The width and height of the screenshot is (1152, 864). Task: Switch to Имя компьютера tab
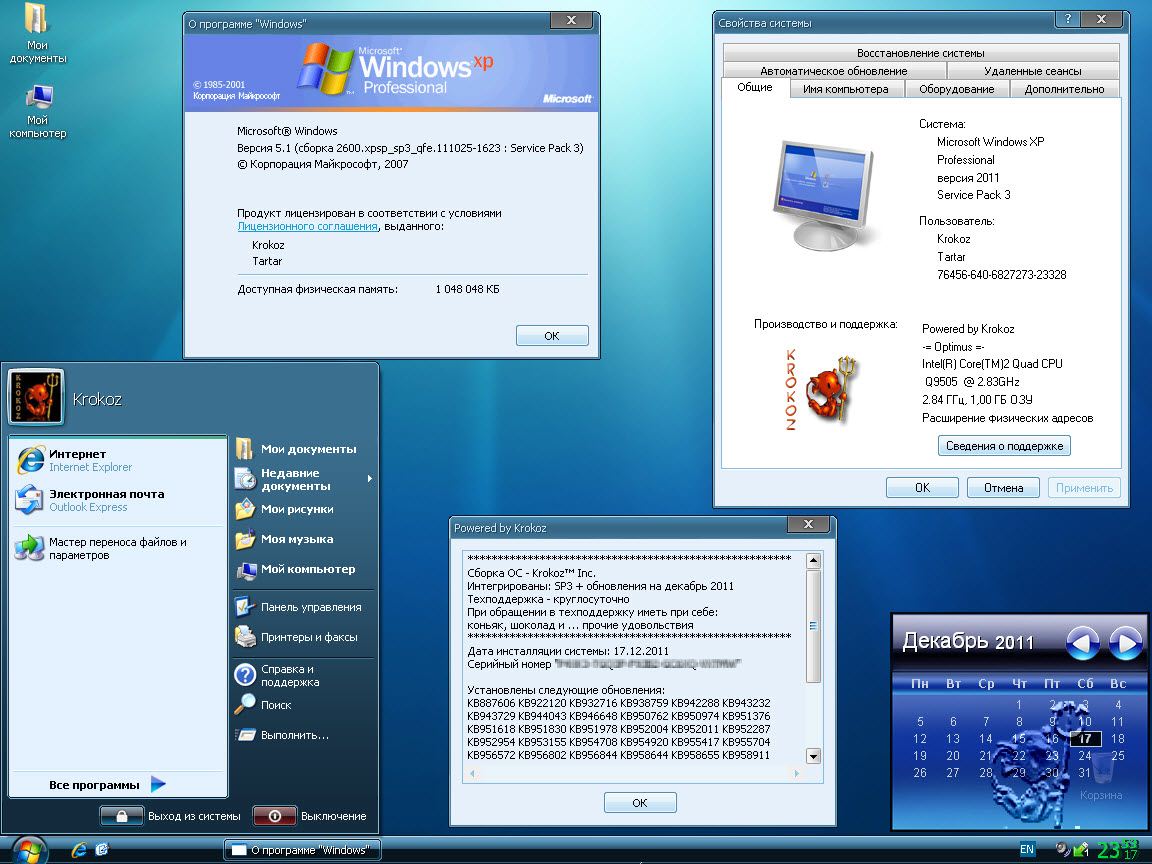pyautogui.click(x=845, y=89)
